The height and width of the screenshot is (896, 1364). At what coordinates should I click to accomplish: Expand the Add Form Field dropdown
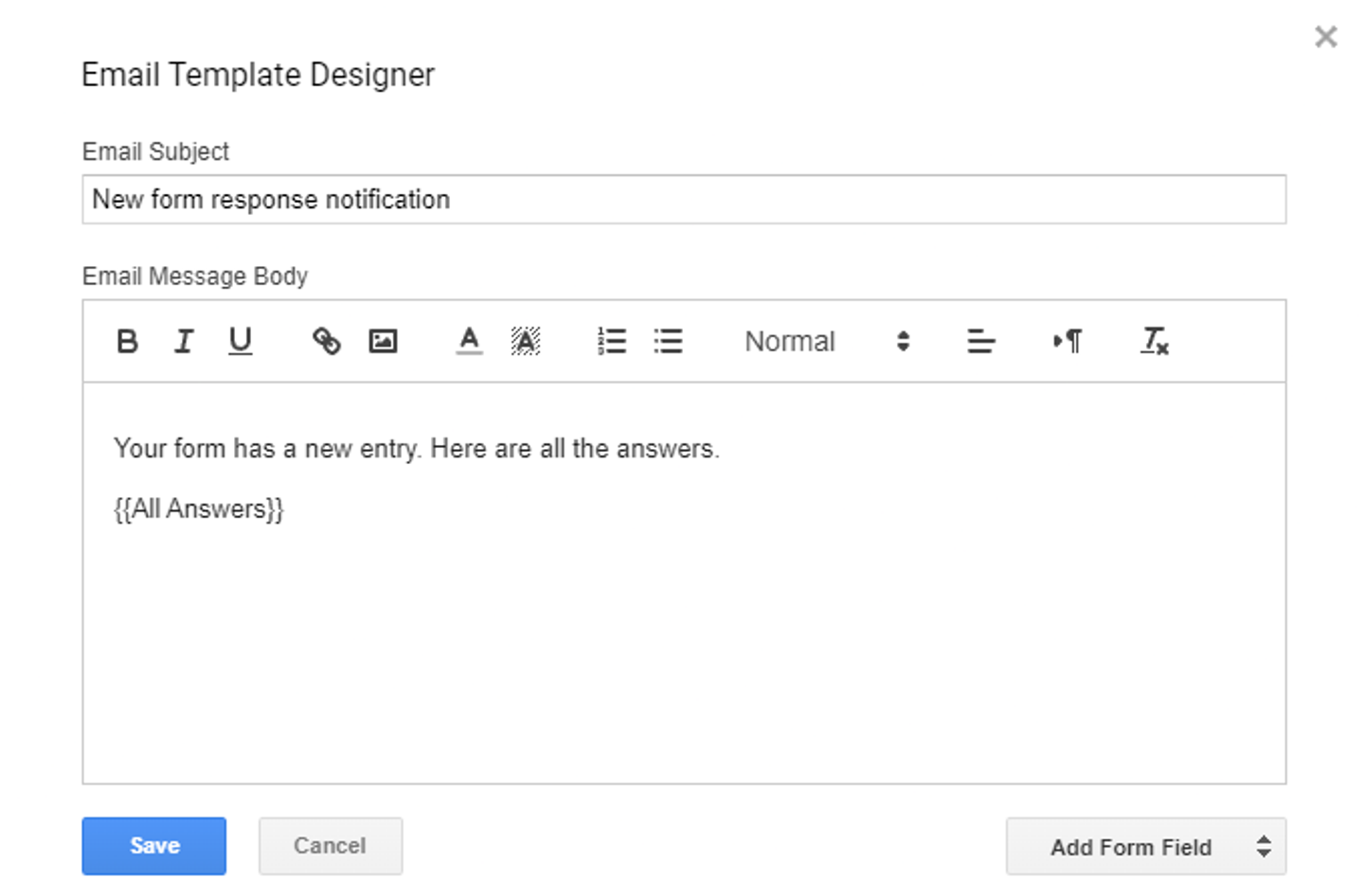point(1145,847)
